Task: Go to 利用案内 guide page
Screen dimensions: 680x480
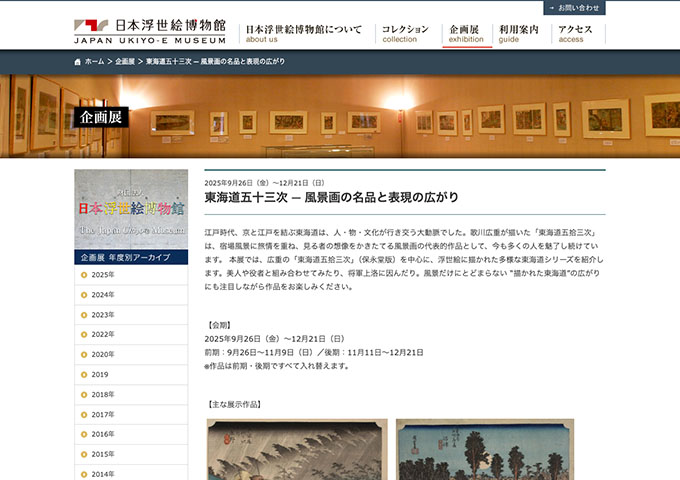Action: (518, 34)
